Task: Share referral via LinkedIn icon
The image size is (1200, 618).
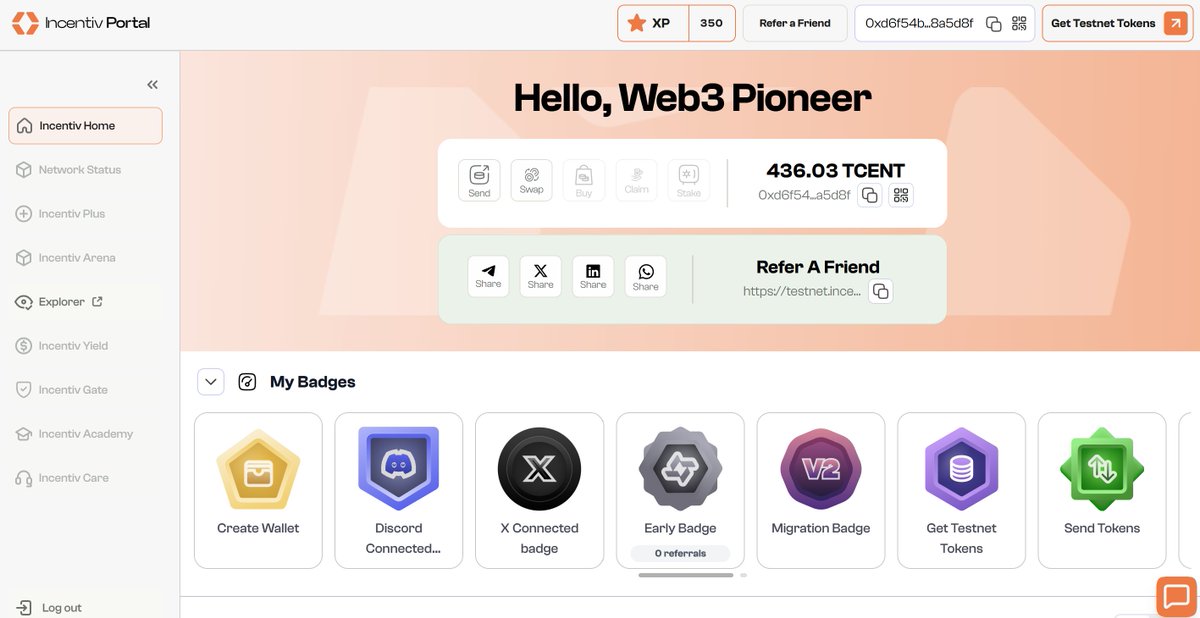Action: 593,276
